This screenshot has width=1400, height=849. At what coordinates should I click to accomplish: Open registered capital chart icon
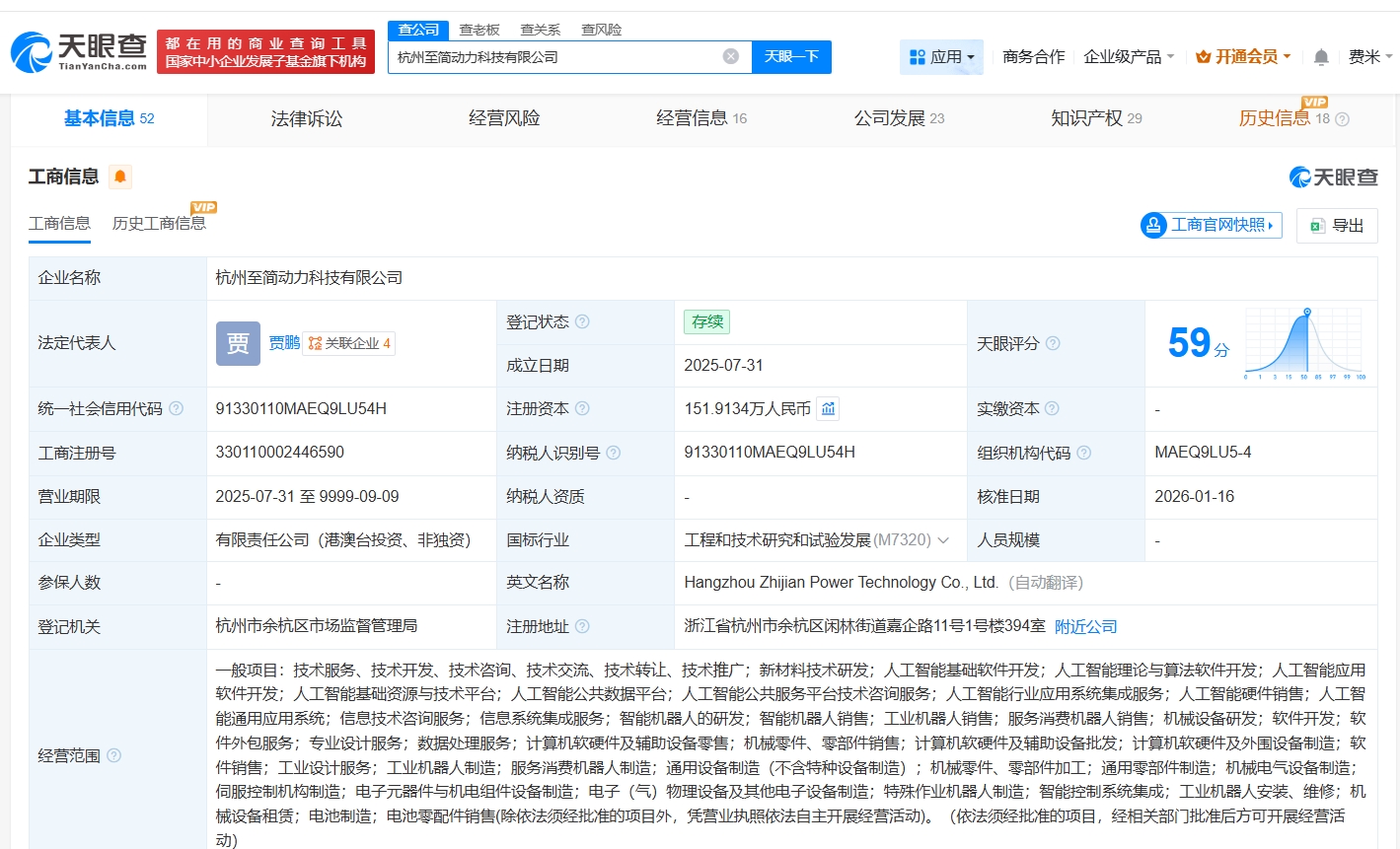[x=829, y=408]
